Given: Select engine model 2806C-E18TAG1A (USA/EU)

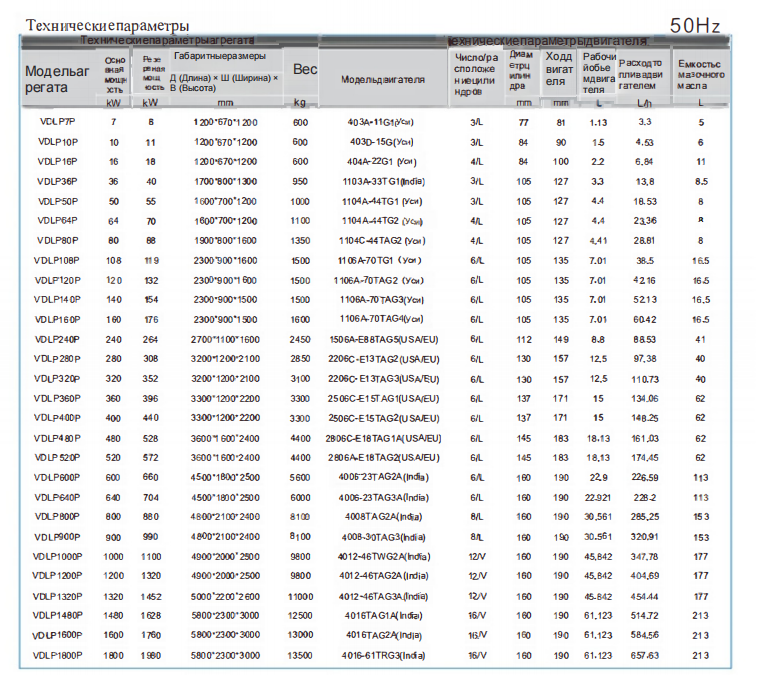Looking at the screenshot, I should (x=383, y=438).
